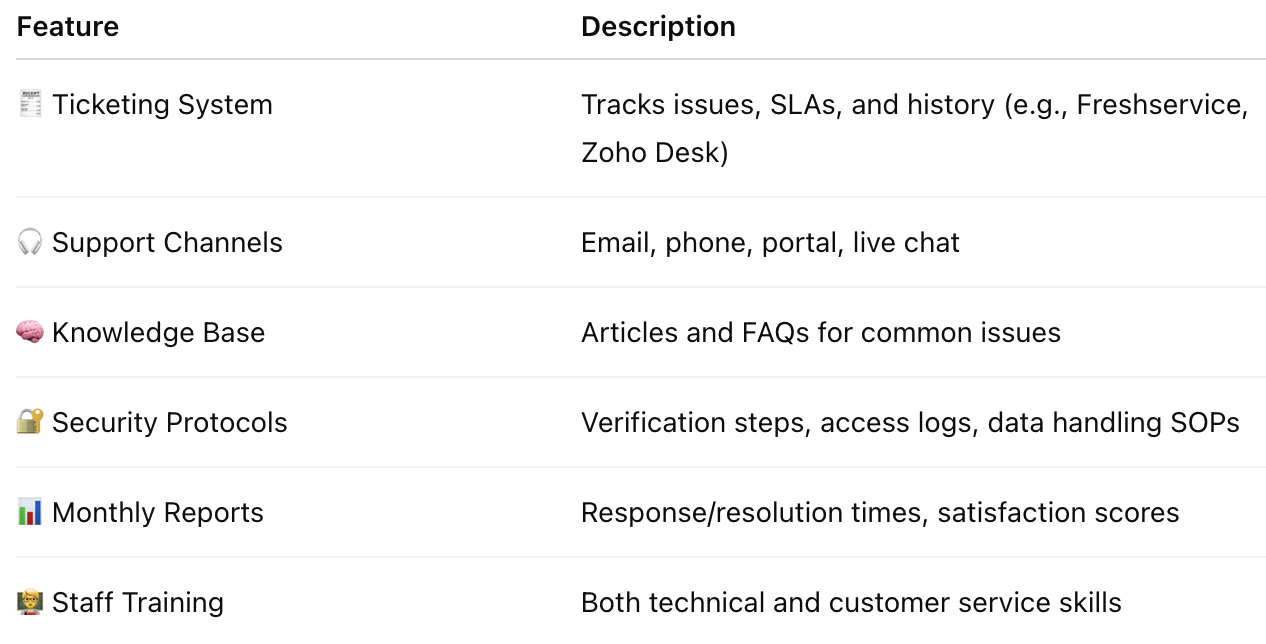Viewport: 1266px width, 644px height.
Task: Click the lock icon beside Security Protocols
Action: [x=30, y=422]
